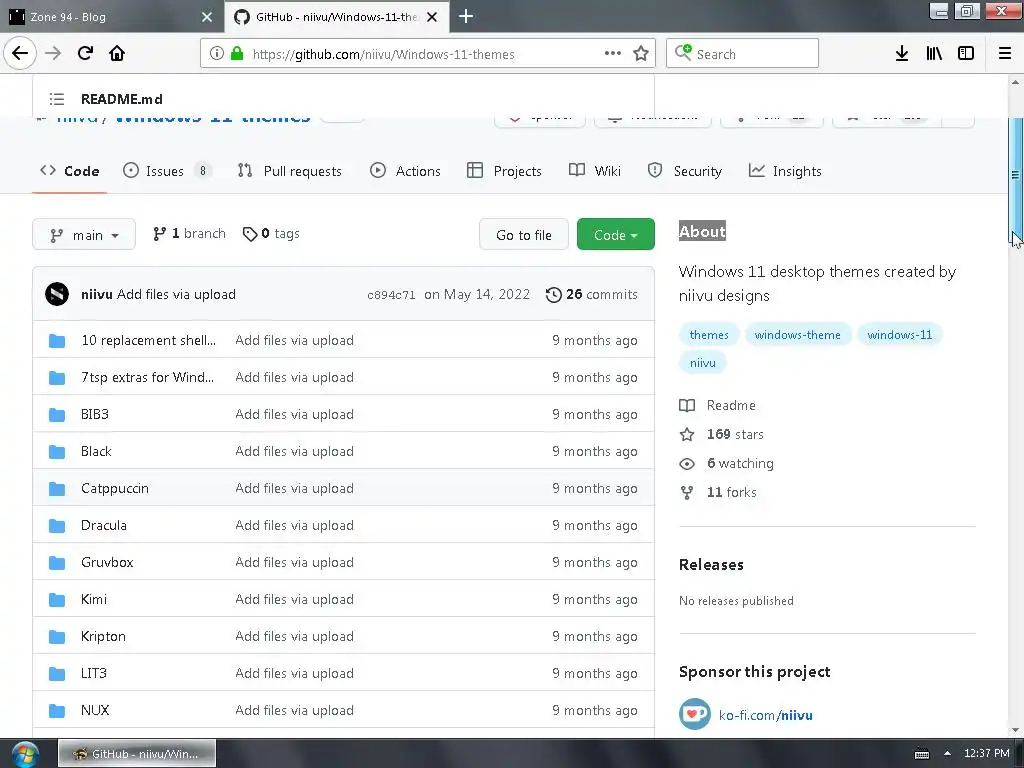Image resolution: width=1024 pixels, height=768 pixels.
Task: Open the Projects tab
Action: coord(504,171)
